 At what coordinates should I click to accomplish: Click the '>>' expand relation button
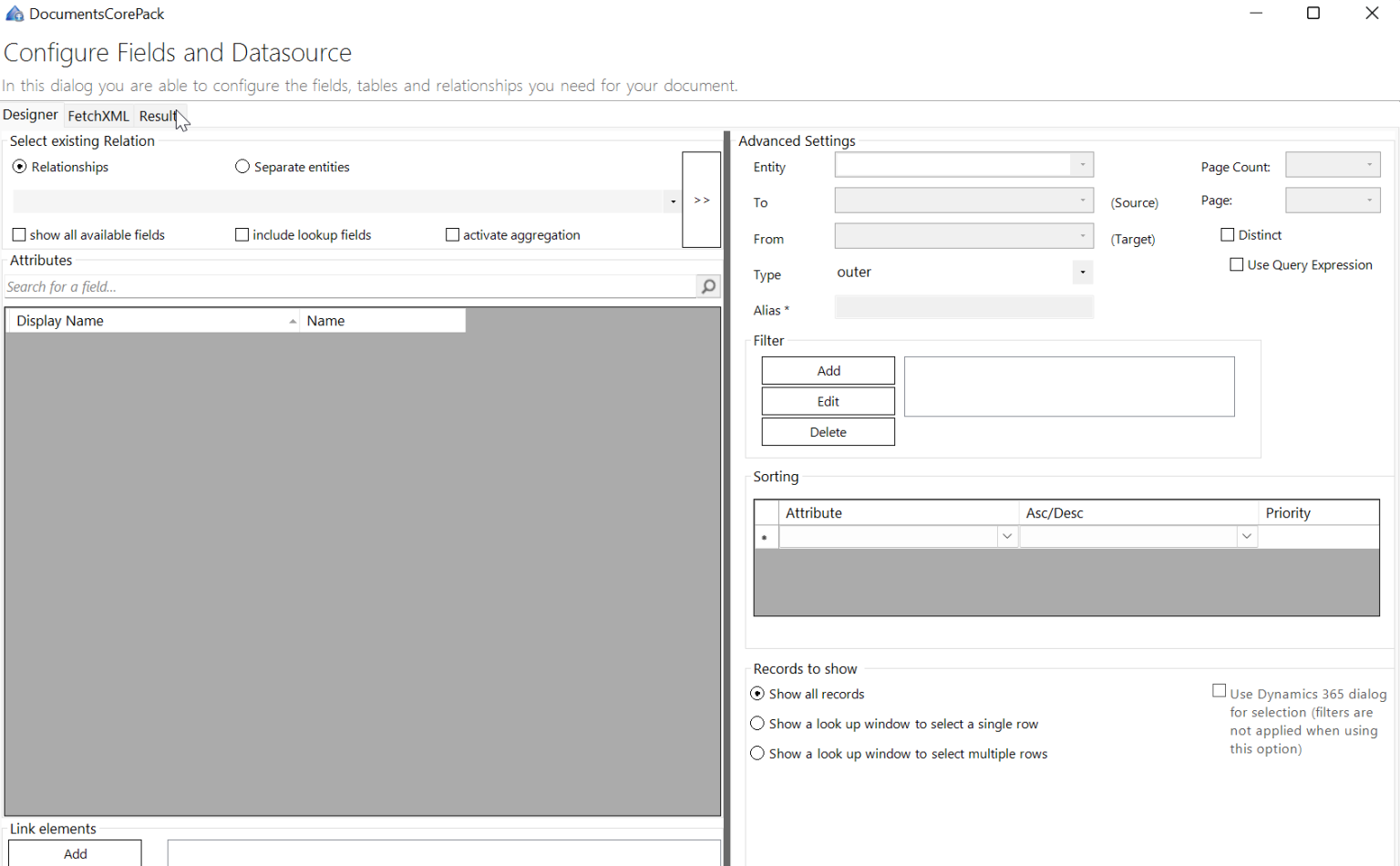click(701, 200)
